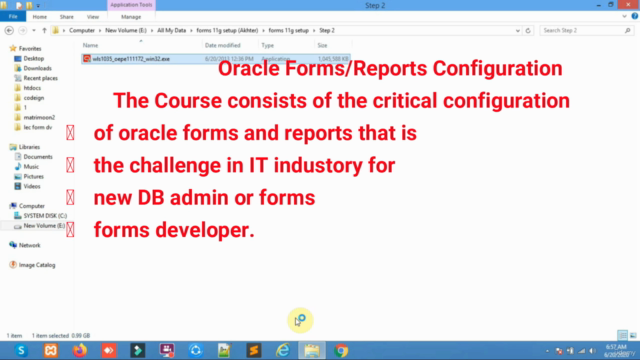Viewport: 640px width, 360px height.
Task: Click the wls1035 exe file icon
Action: pos(87,59)
